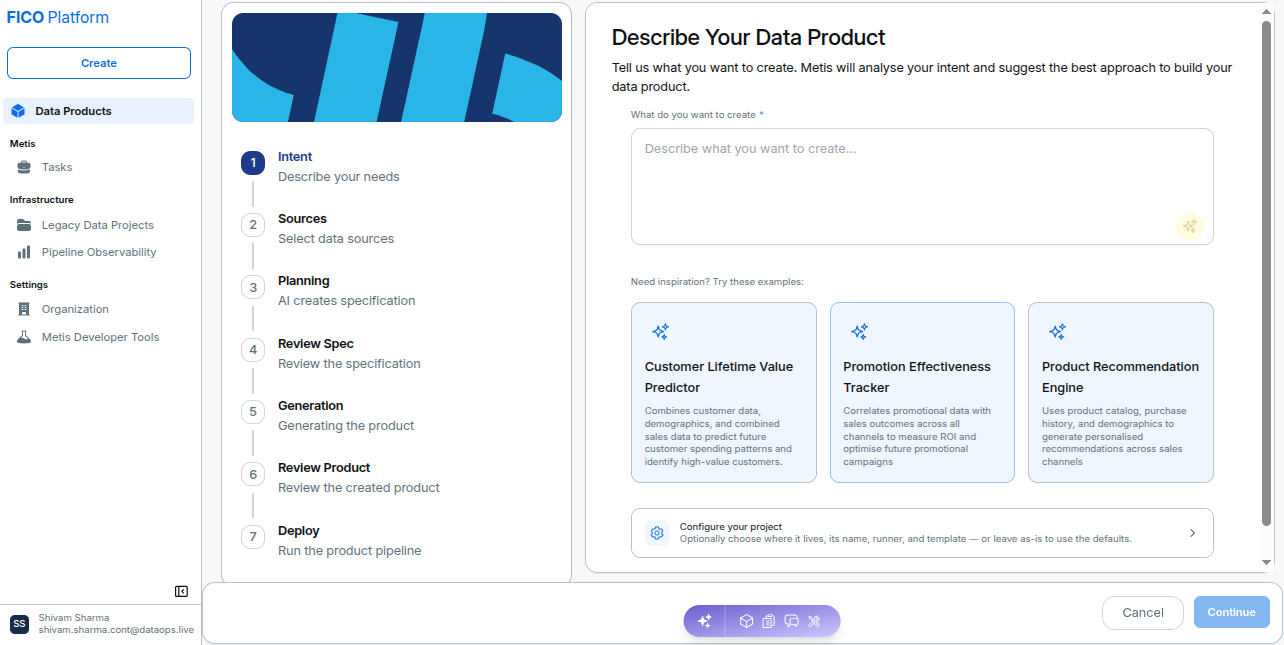Click step 5 Generation circle
Viewport: 1284px width, 645px height.
pyautogui.click(x=253, y=412)
